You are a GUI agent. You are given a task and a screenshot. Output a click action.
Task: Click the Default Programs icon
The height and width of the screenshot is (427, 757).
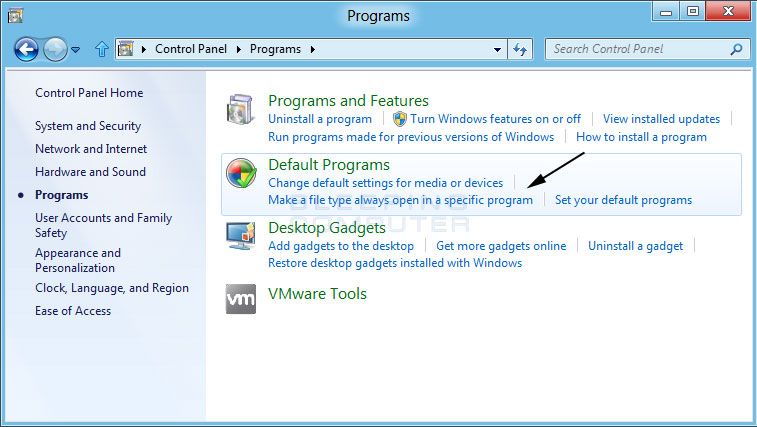pyautogui.click(x=242, y=174)
